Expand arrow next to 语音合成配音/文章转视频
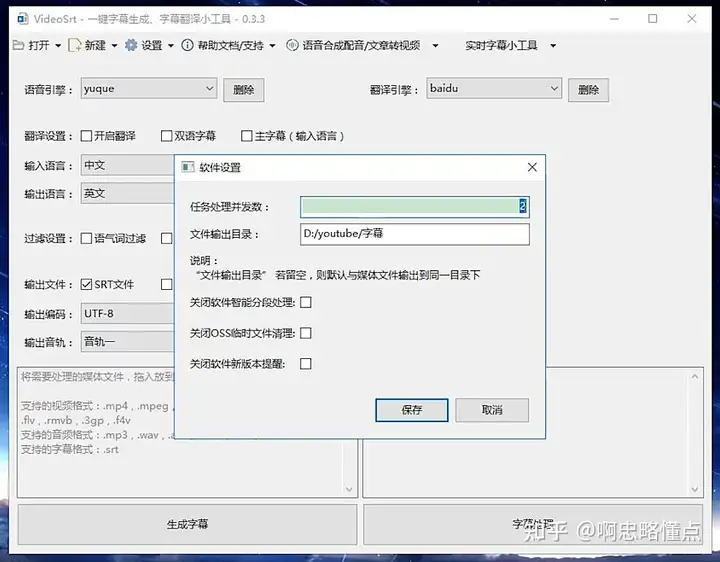 point(435,45)
